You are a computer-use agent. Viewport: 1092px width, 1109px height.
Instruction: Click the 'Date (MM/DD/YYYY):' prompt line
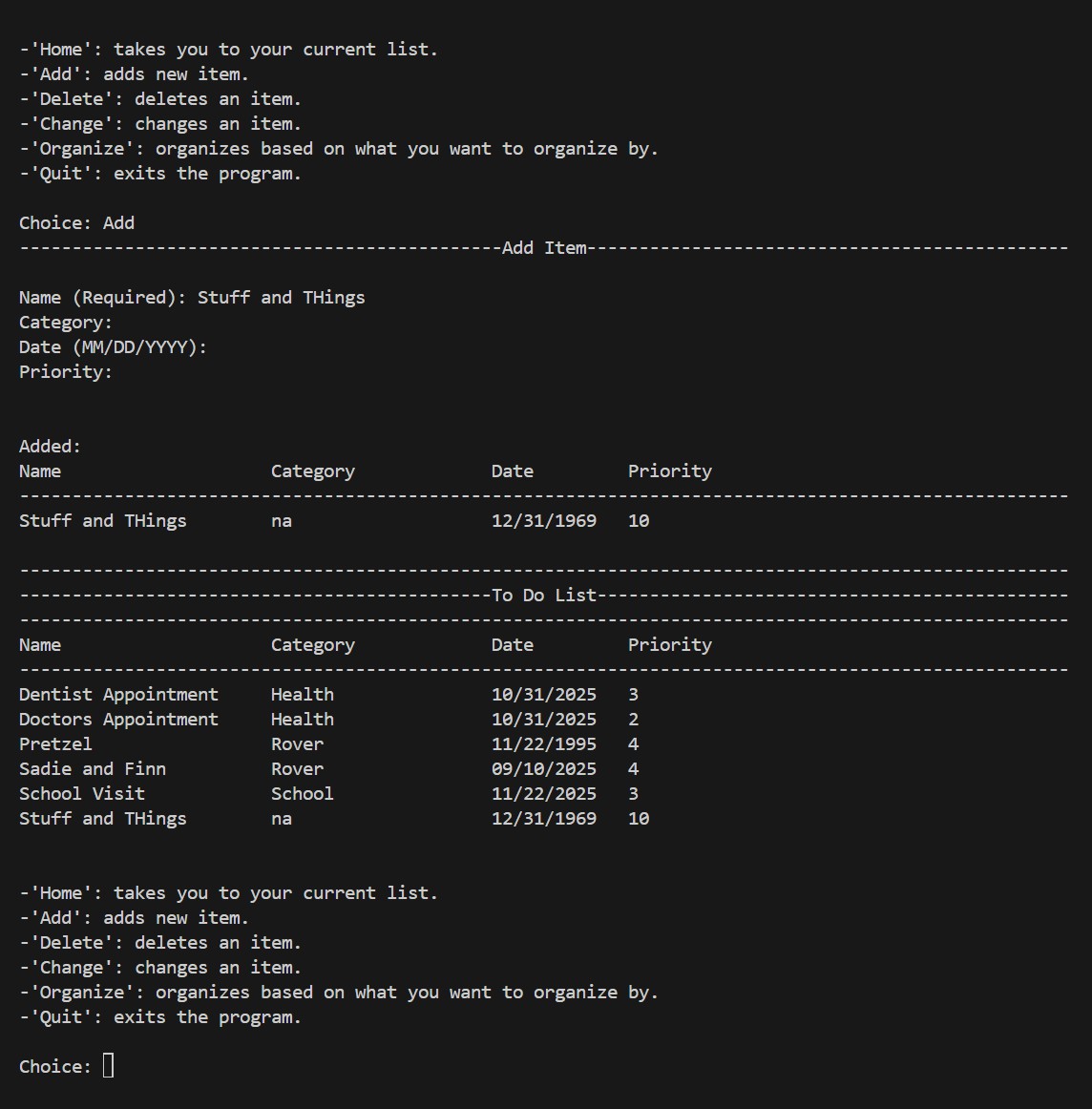(x=113, y=347)
